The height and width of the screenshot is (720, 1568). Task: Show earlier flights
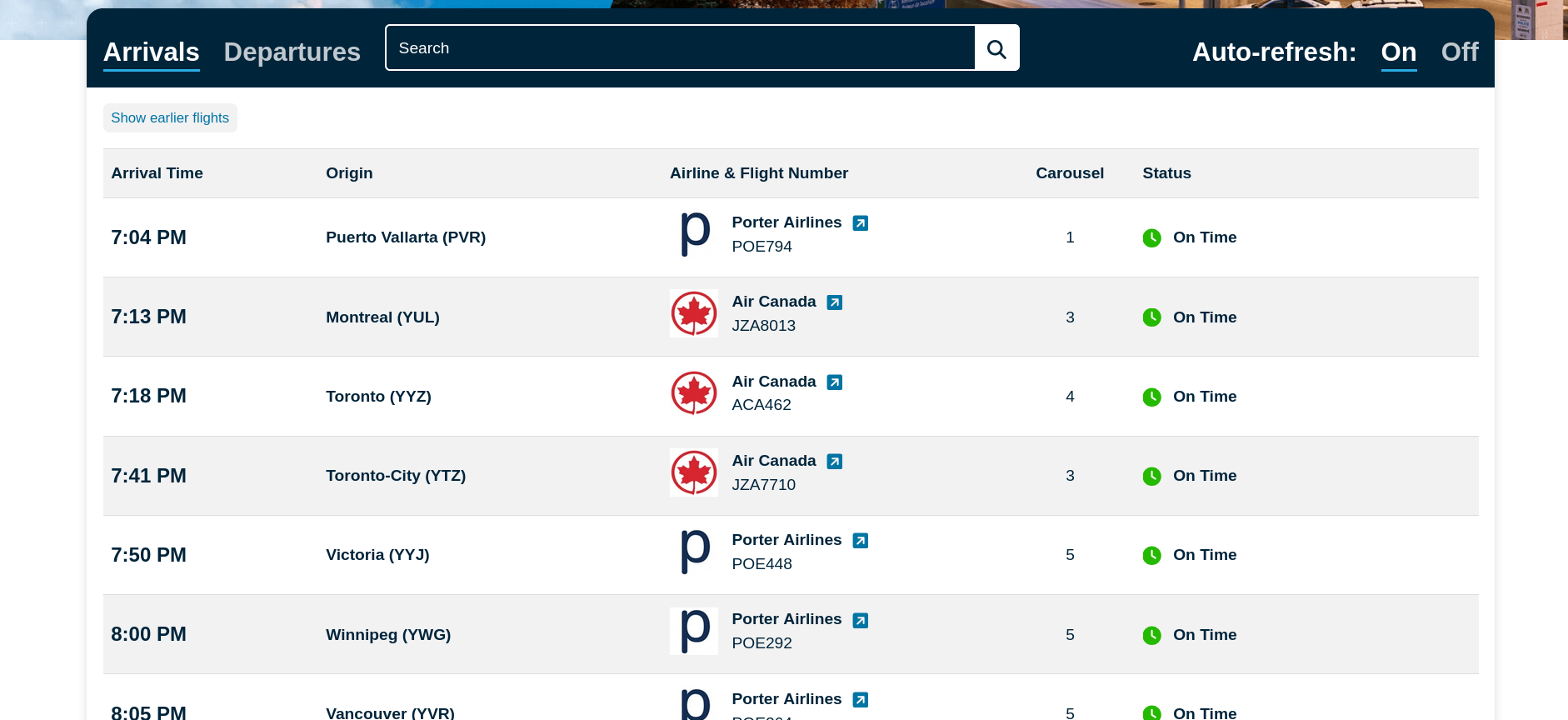(x=170, y=118)
